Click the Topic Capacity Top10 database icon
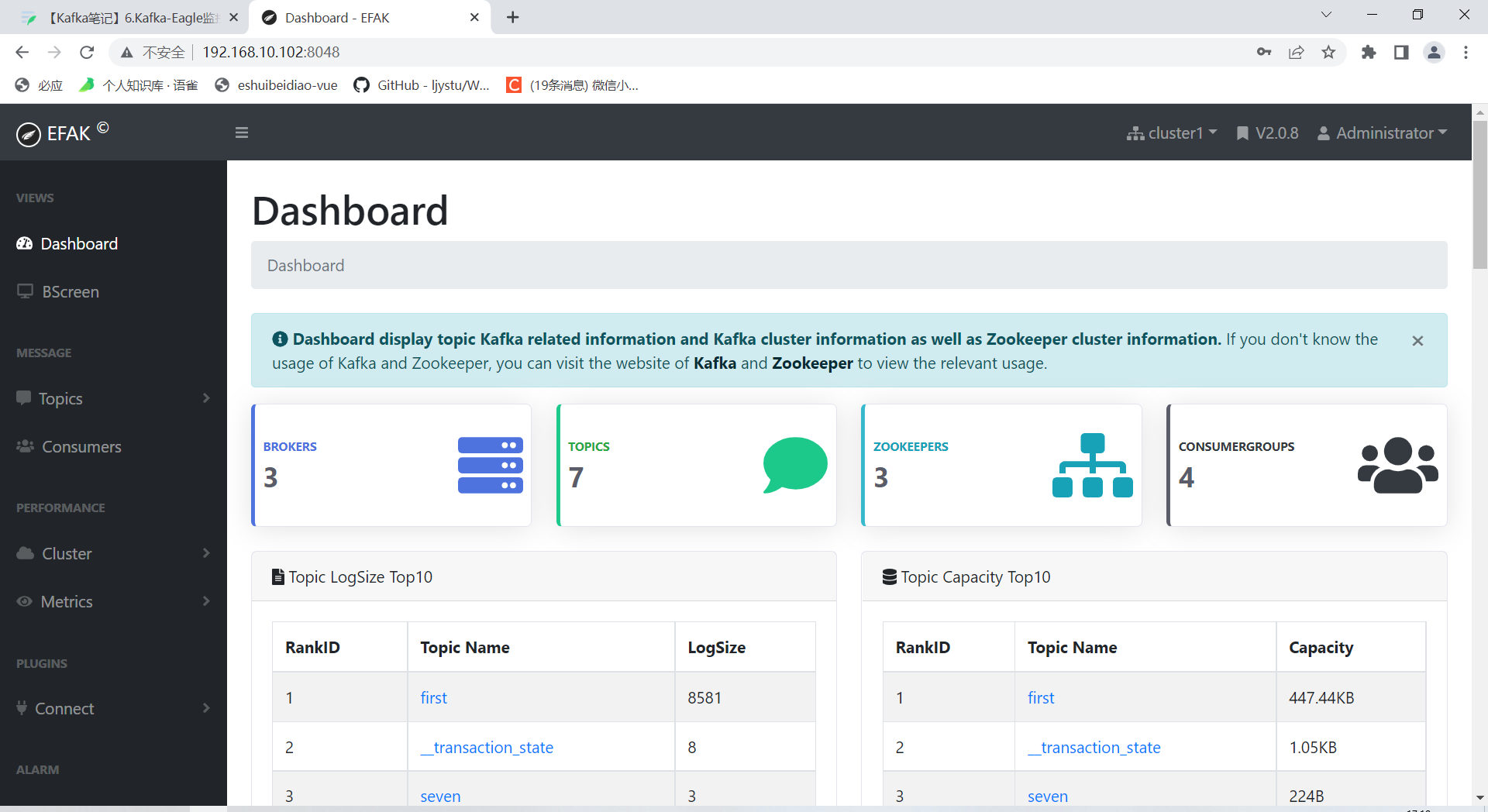 [890, 577]
